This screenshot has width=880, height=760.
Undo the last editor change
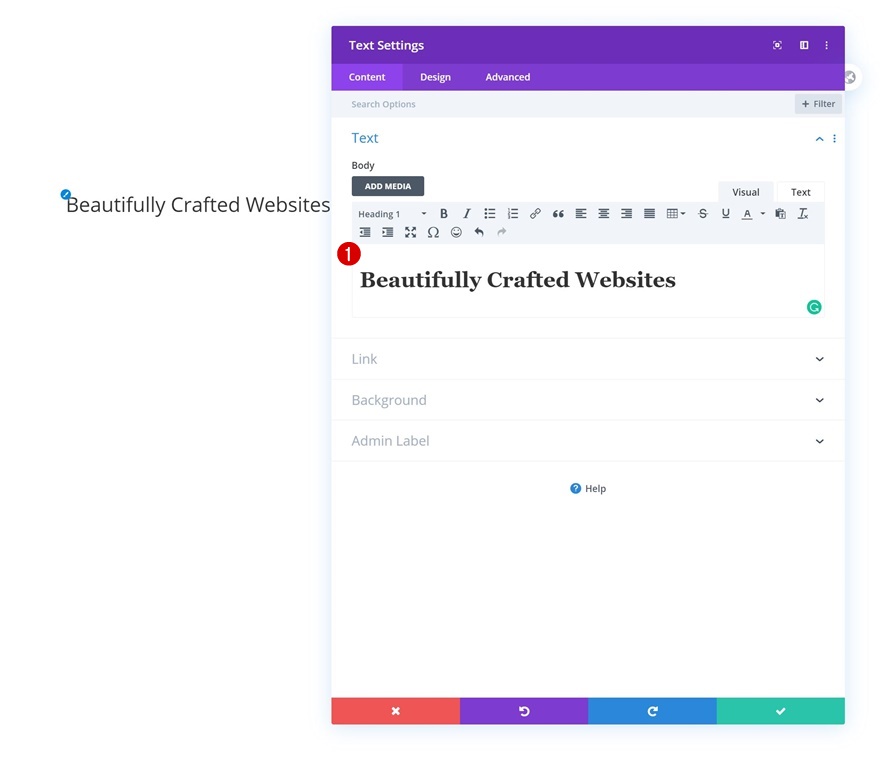pos(479,232)
